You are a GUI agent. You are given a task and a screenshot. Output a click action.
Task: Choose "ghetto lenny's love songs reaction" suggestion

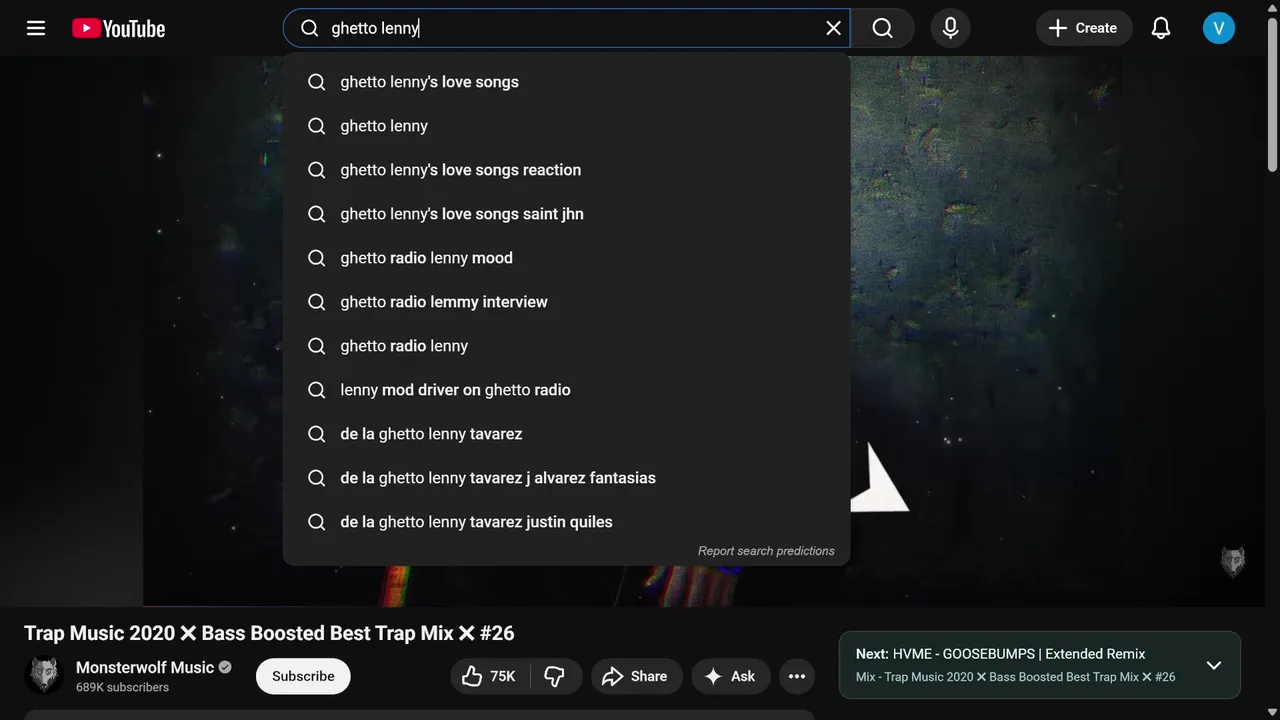(566, 170)
